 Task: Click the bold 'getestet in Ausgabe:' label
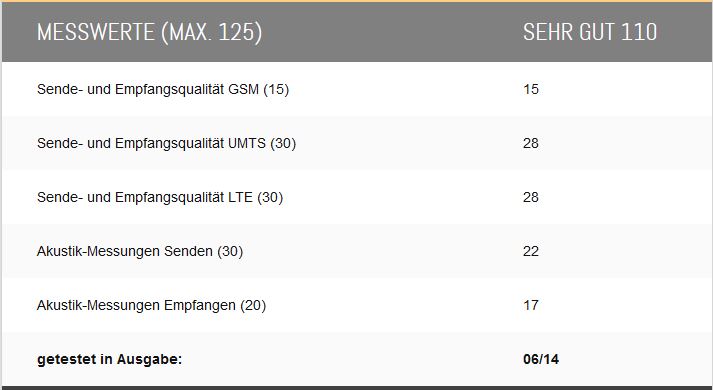click(110, 360)
